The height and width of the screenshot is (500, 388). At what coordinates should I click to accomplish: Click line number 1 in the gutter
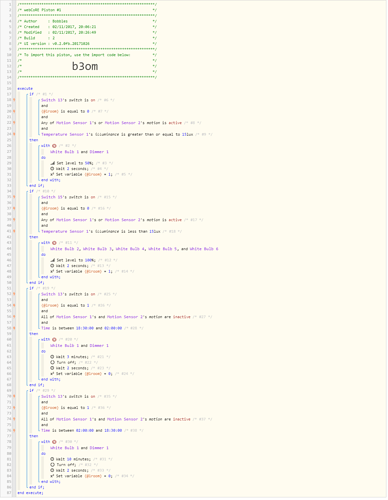coord(10,4)
